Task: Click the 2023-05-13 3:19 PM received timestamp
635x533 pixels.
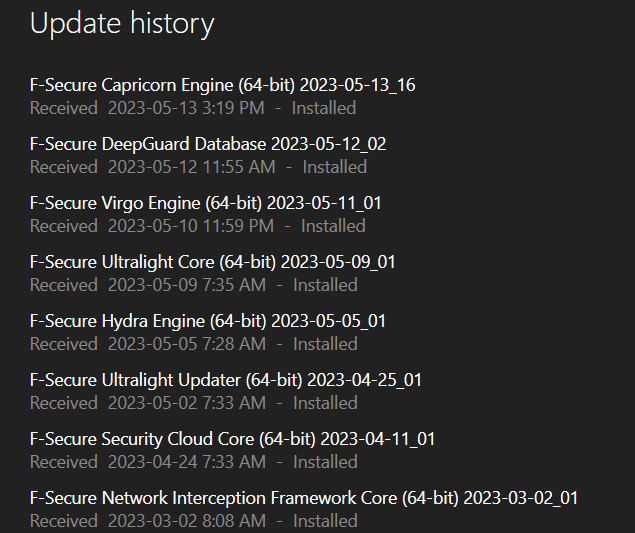Action: [x=186, y=108]
